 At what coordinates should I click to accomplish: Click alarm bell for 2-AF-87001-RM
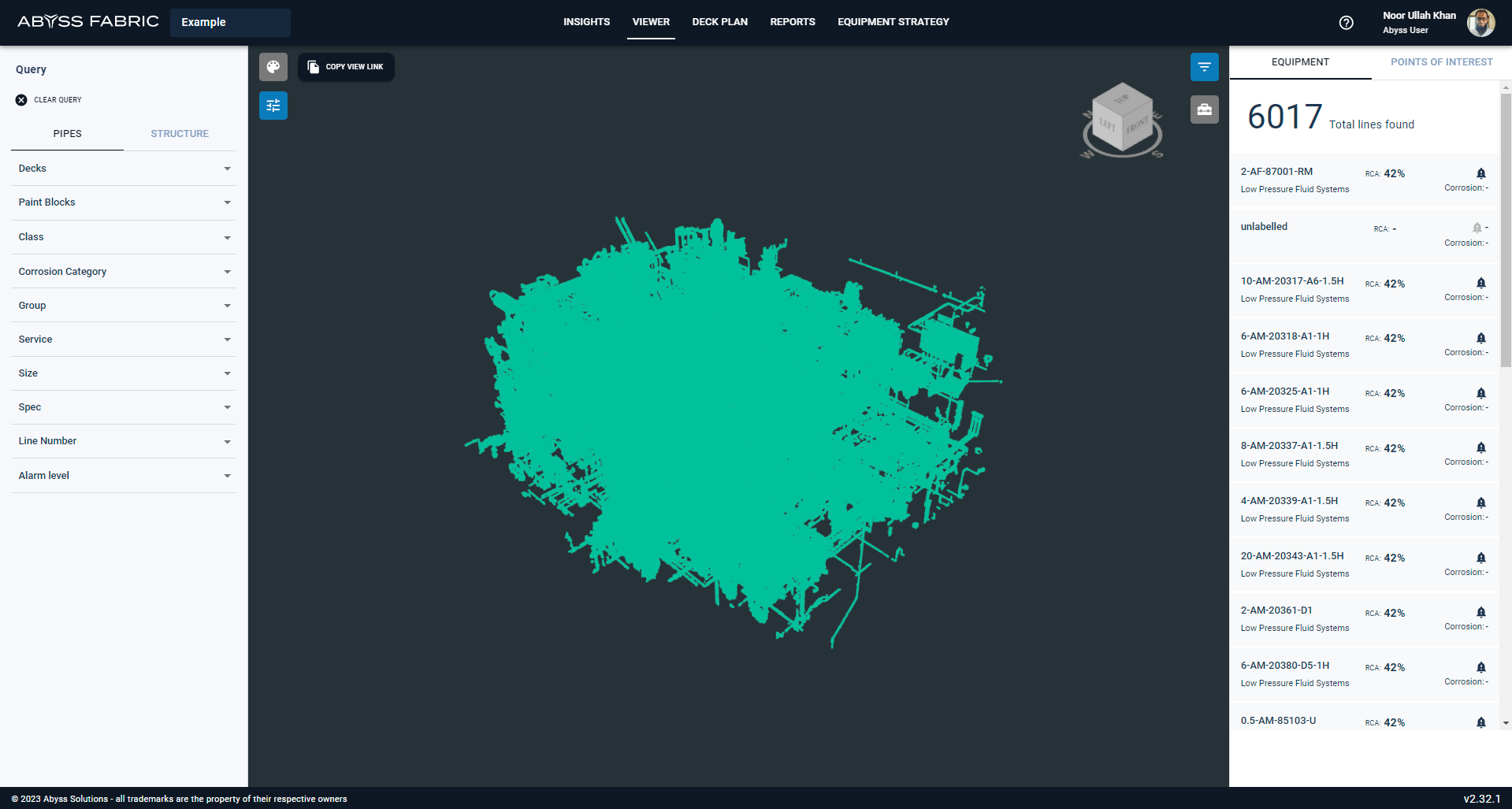tap(1480, 173)
